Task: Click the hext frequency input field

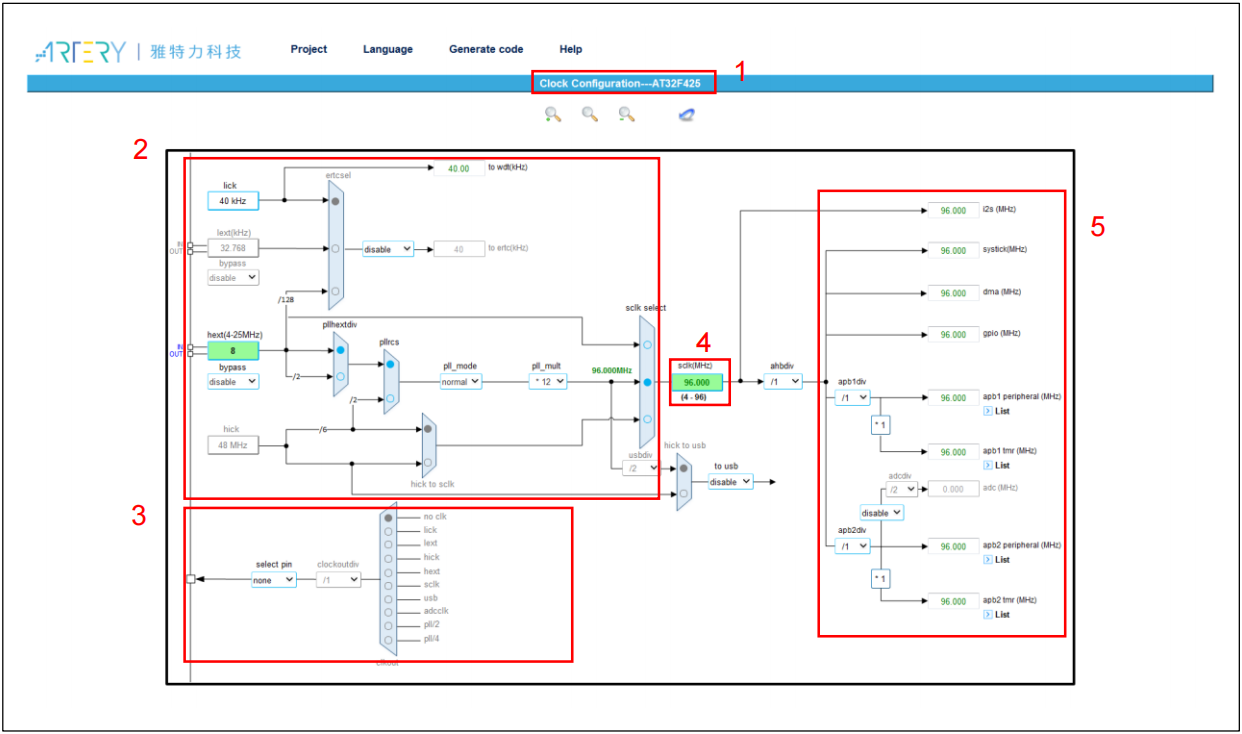Action: pyautogui.click(x=233, y=351)
